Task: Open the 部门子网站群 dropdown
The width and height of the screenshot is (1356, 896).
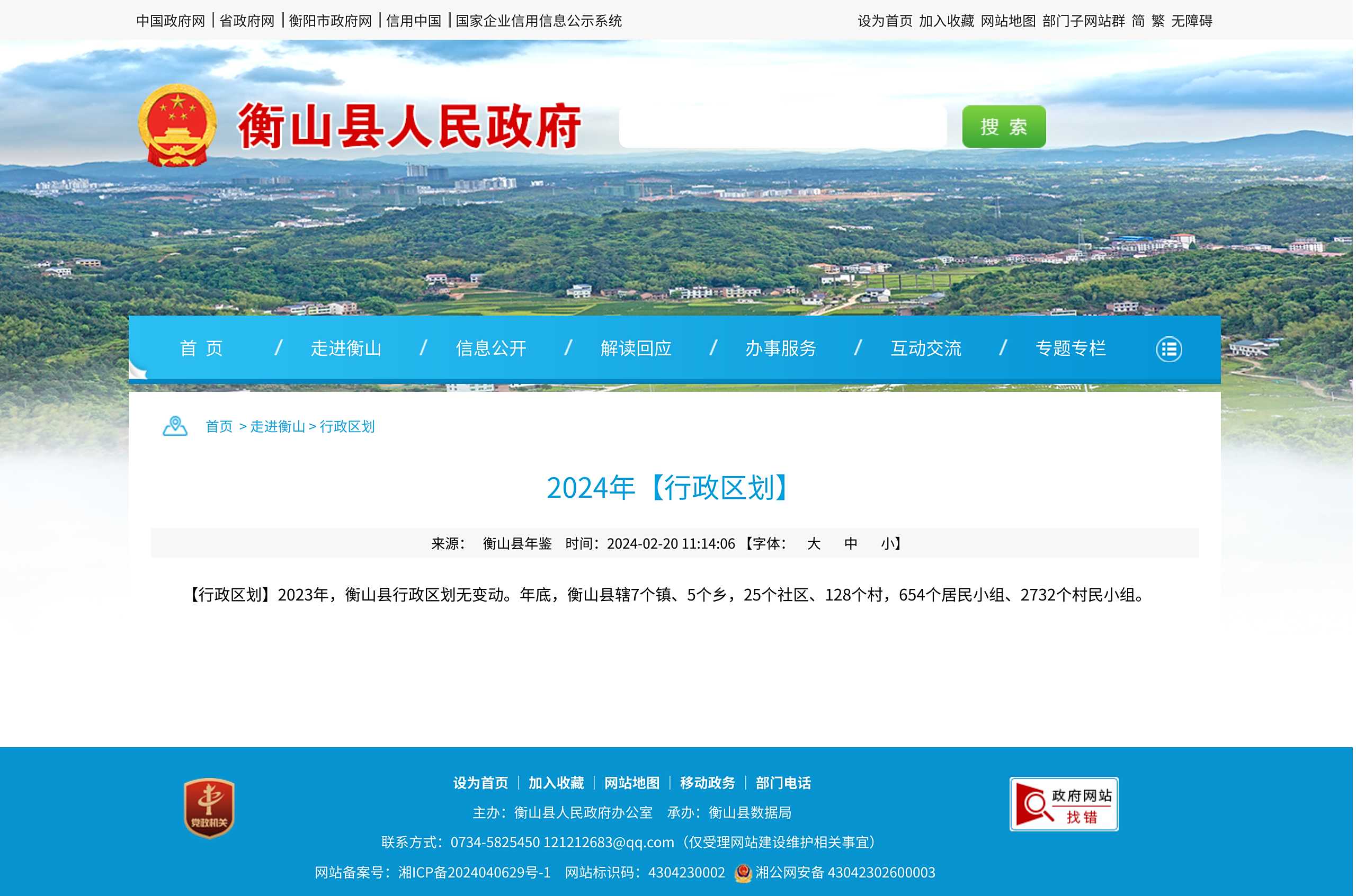Action: 1083,21
